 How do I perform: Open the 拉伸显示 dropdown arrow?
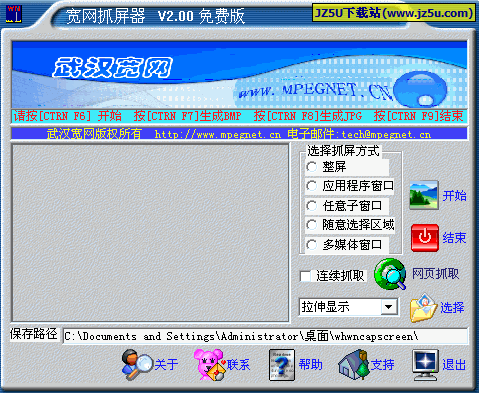pos(389,307)
